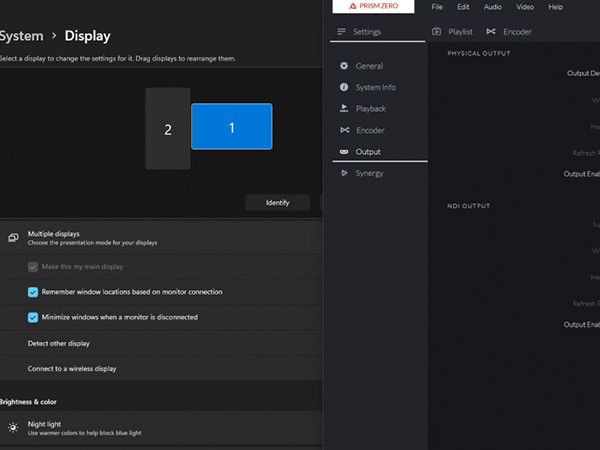Click Detect other display
The height and width of the screenshot is (450, 600).
[x=59, y=343]
